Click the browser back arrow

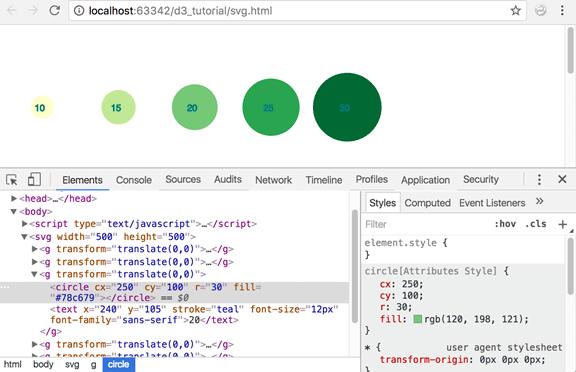tap(11, 11)
